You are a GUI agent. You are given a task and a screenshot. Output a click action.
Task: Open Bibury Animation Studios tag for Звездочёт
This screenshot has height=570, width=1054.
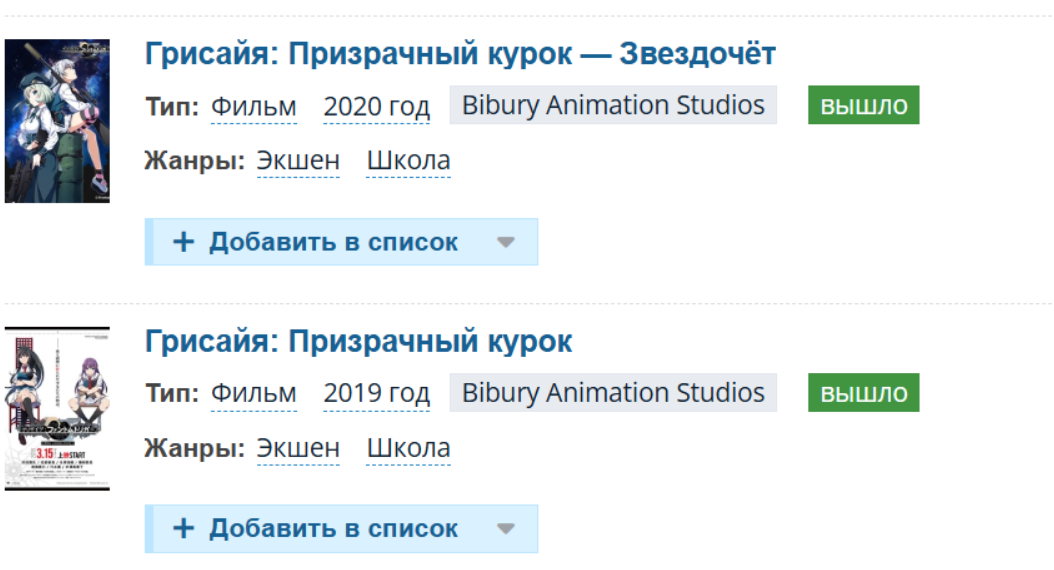coord(613,105)
